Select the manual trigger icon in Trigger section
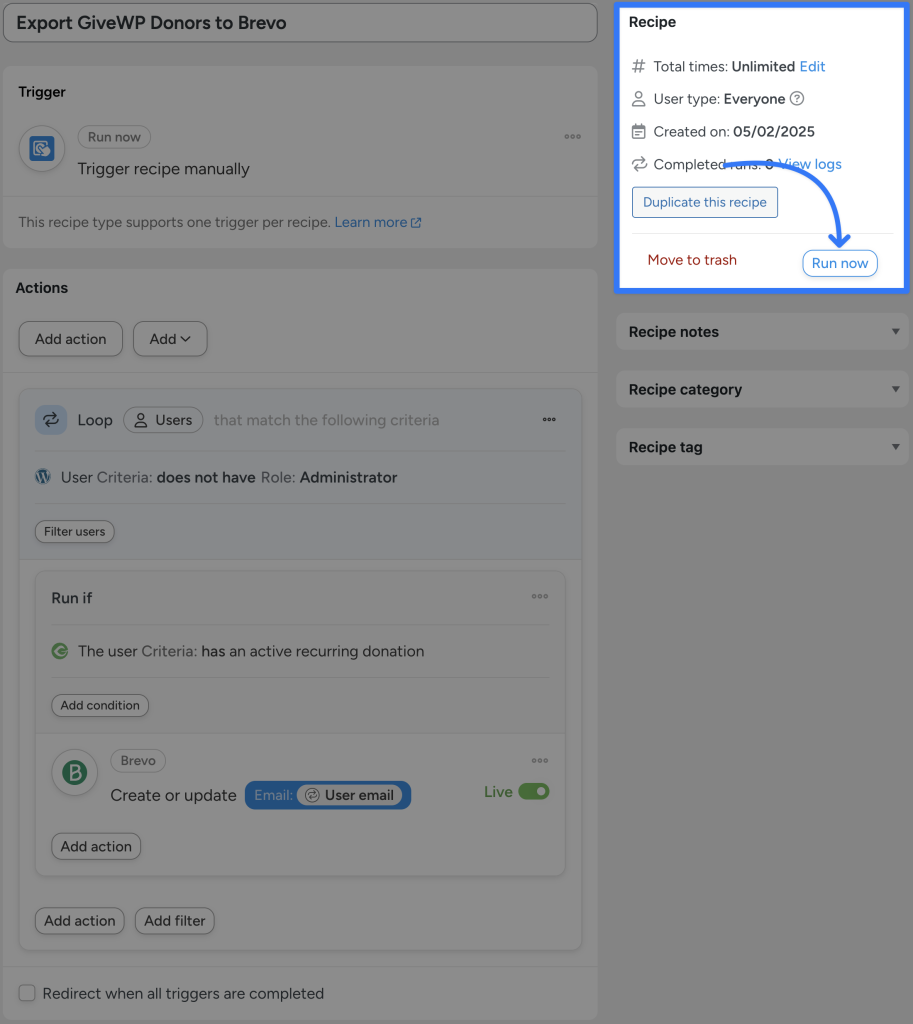This screenshot has height=1024, width=913. (x=40, y=147)
